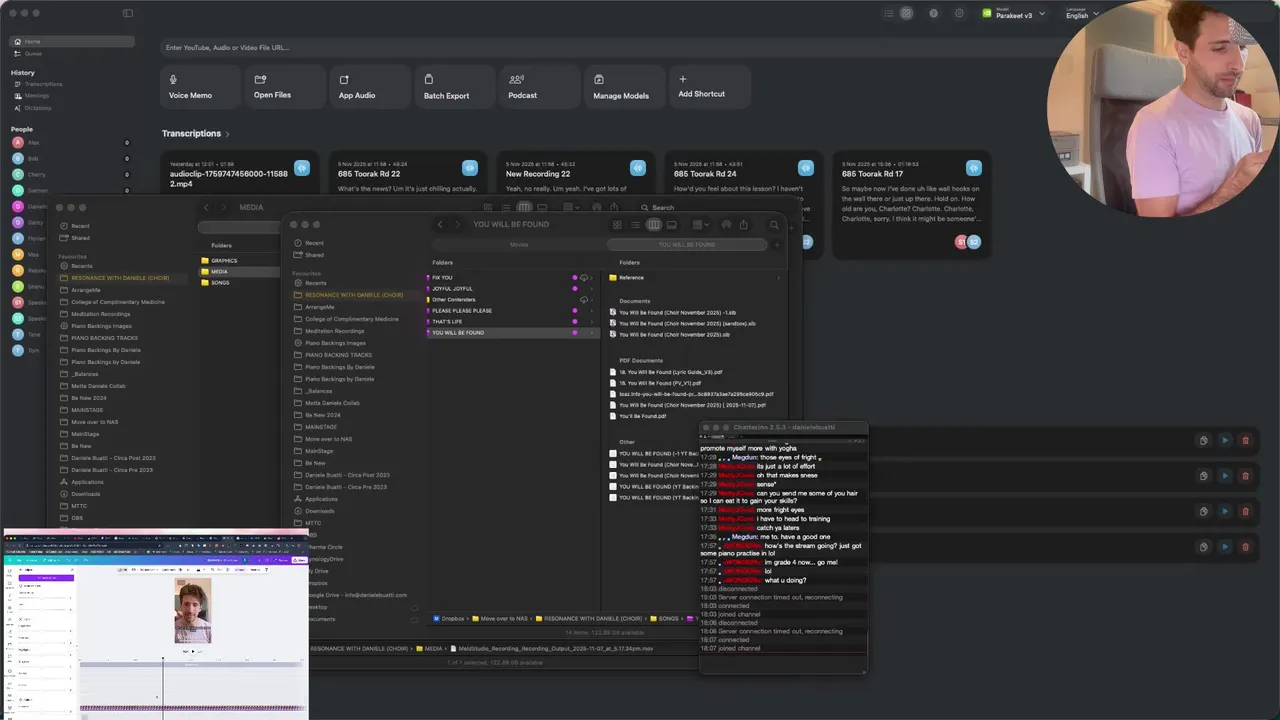Image resolution: width=1280 pixels, height=720 pixels.
Task: Open the Language English dropdown
Action: click(1082, 14)
